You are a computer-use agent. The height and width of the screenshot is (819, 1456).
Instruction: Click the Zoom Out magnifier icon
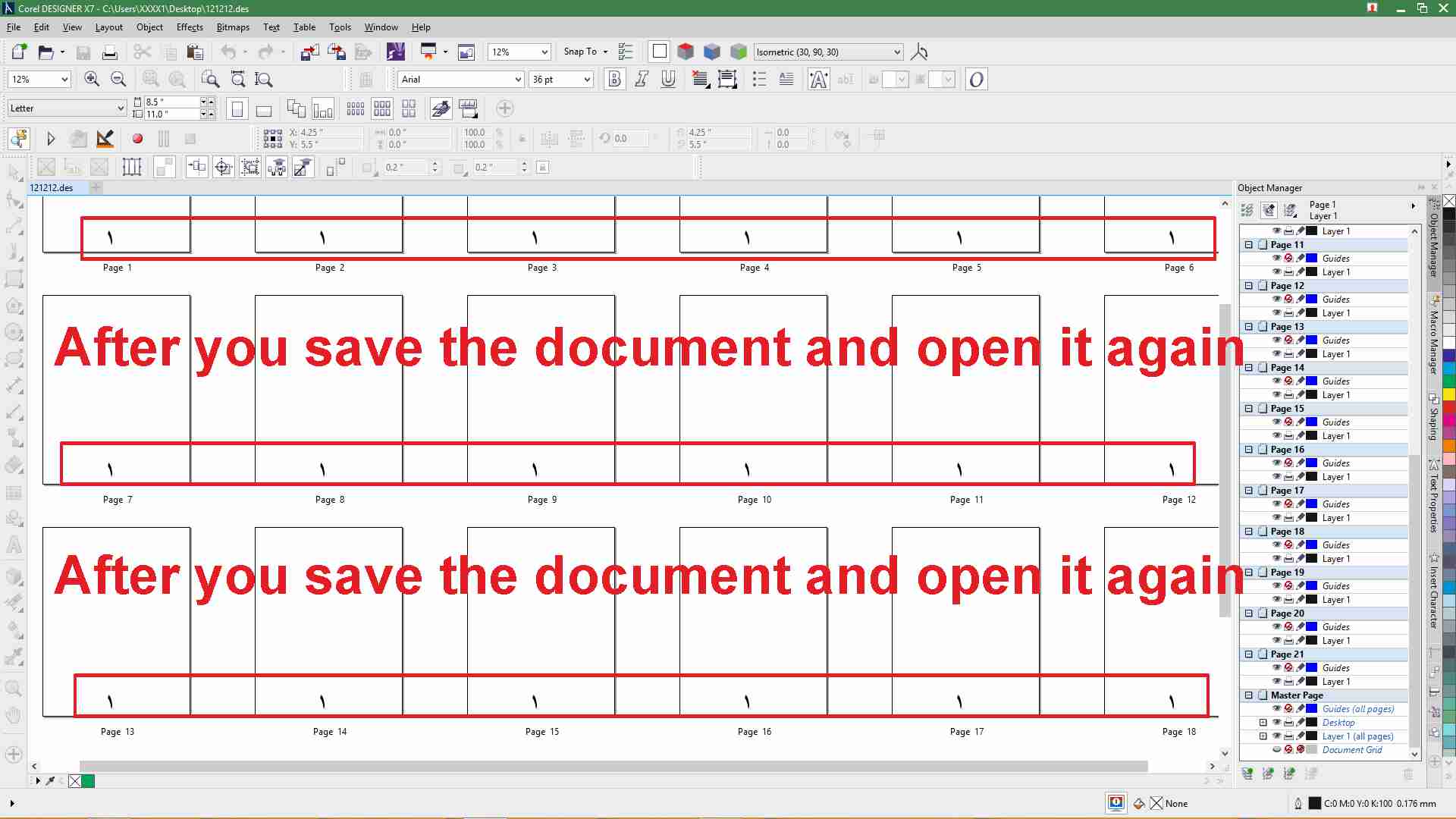click(x=118, y=79)
